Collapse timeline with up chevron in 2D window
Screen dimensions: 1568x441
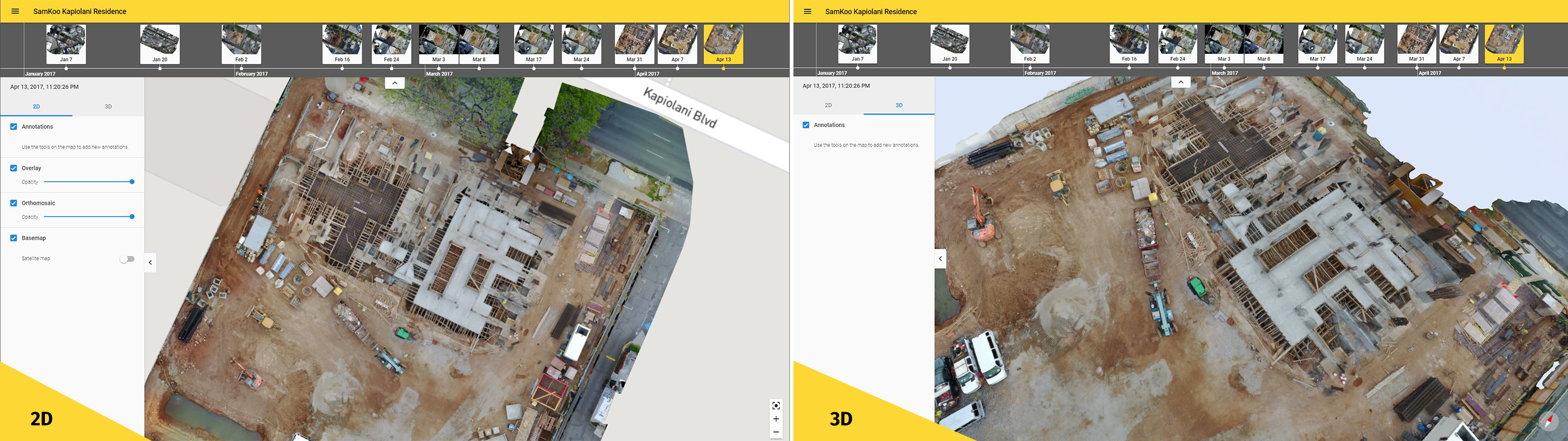click(x=394, y=83)
